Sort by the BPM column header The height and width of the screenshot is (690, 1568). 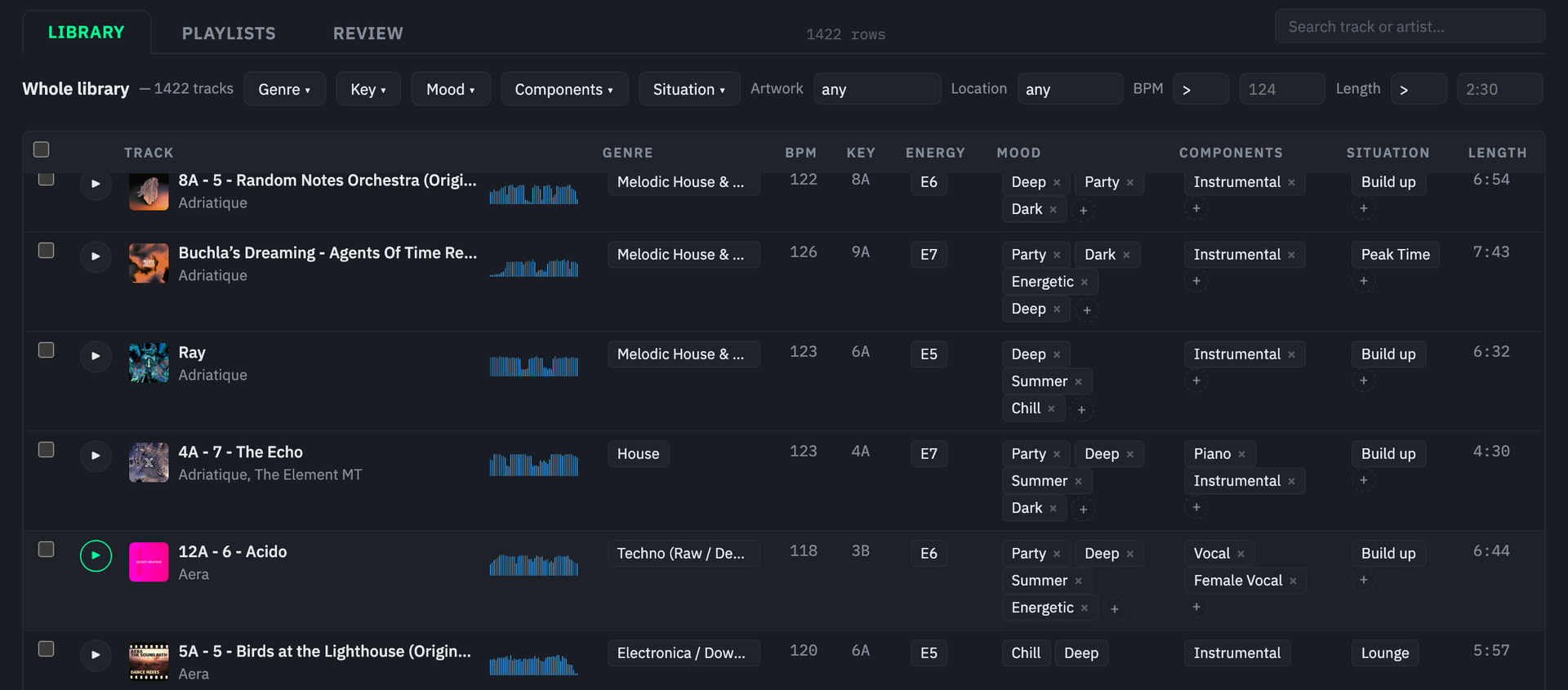[x=801, y=153]
